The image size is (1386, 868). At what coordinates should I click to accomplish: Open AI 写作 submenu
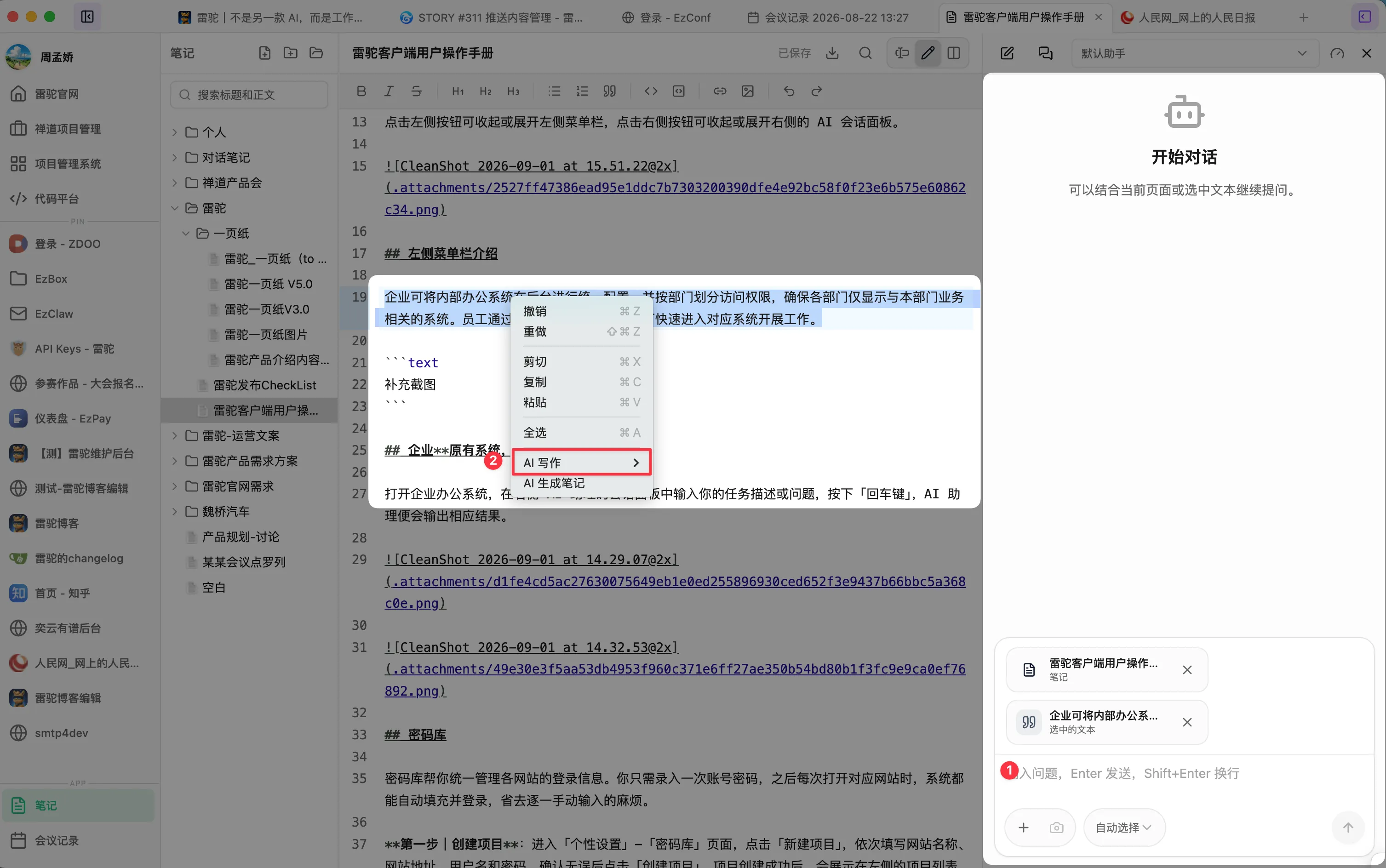[x=581, y=462]
